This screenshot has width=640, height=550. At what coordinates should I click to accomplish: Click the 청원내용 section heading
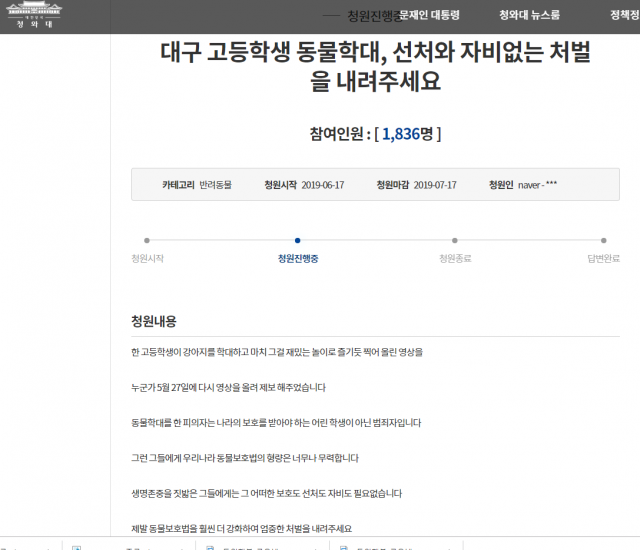[x=154, y=321]
